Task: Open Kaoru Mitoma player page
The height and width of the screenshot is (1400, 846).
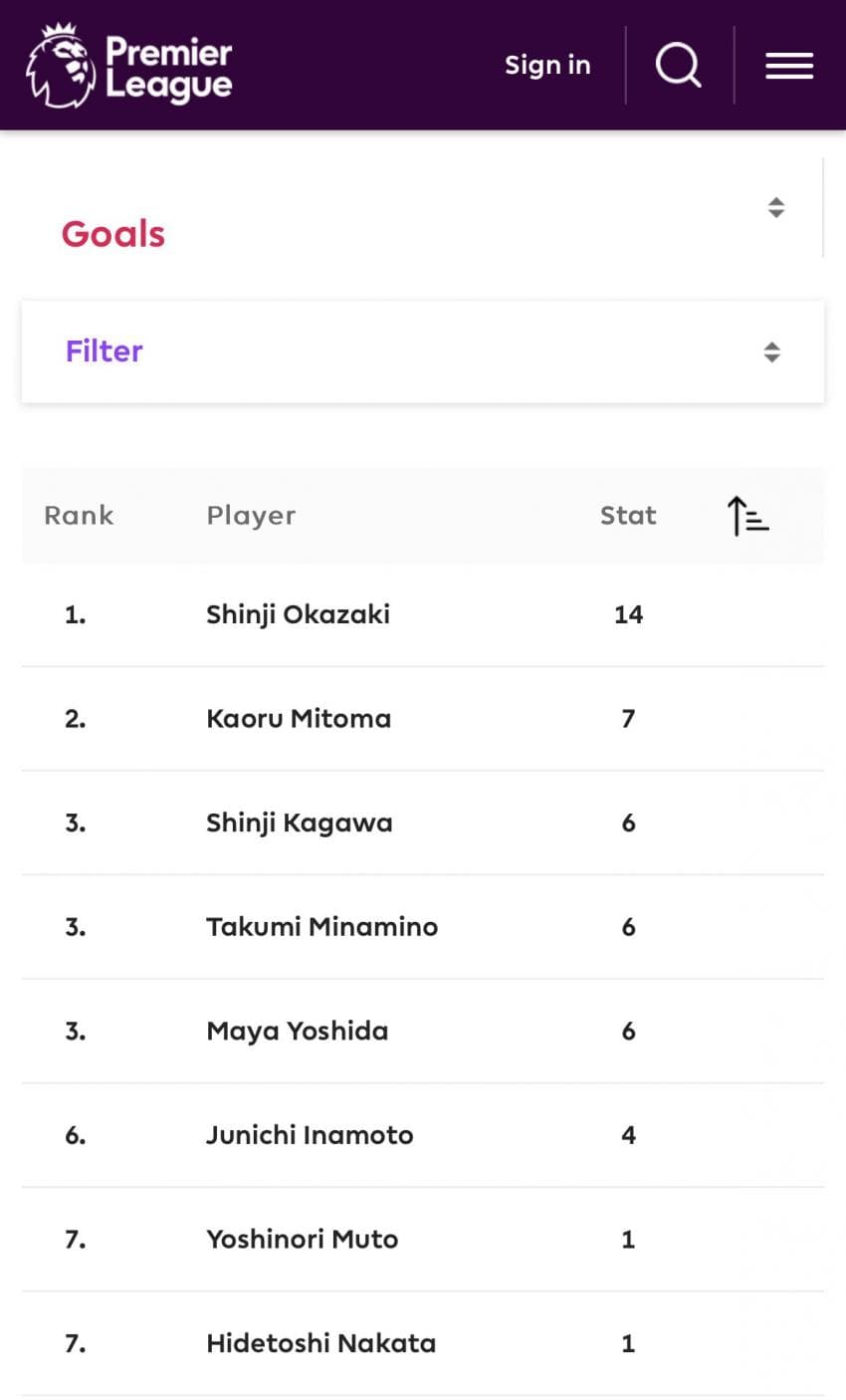Action: click(x=299, y=719)
